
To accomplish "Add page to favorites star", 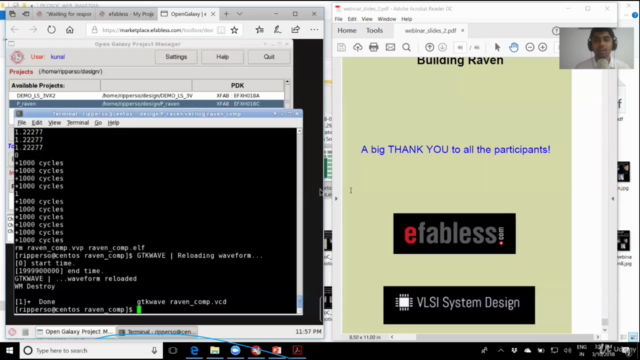I will (x=234, y=30).
